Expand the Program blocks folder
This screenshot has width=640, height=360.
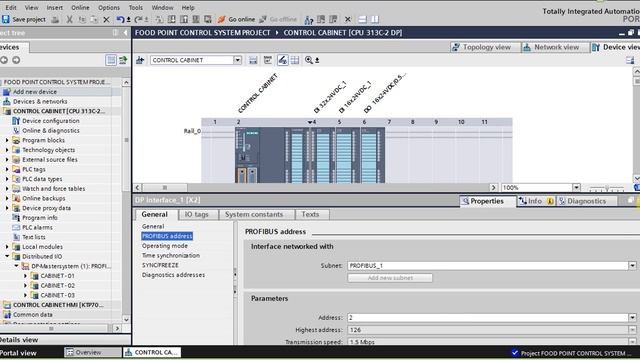[7, 140]
